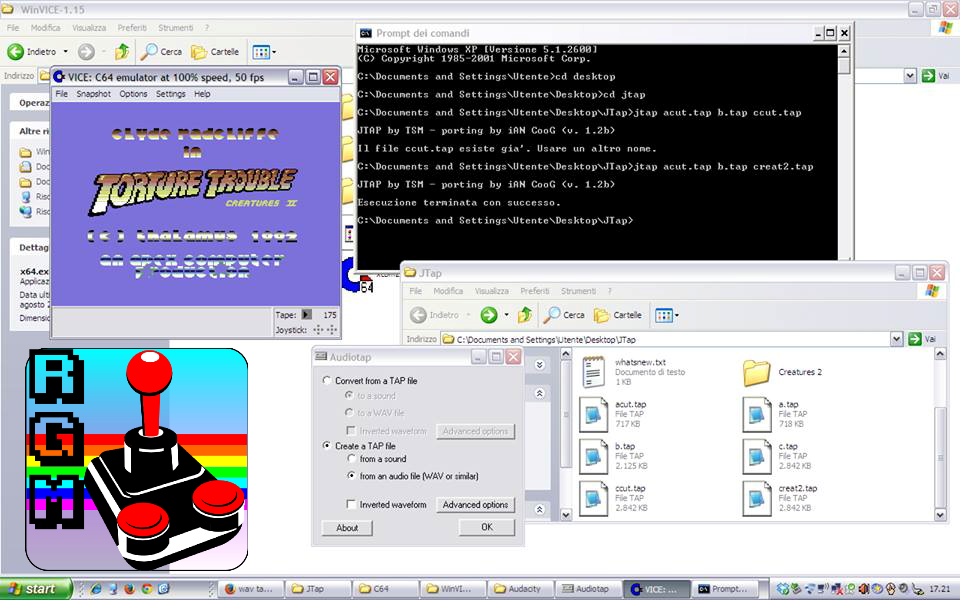960x600 pixels.
Task: Open the File menu in WinVICE window
Action: [x=13, y=28]
